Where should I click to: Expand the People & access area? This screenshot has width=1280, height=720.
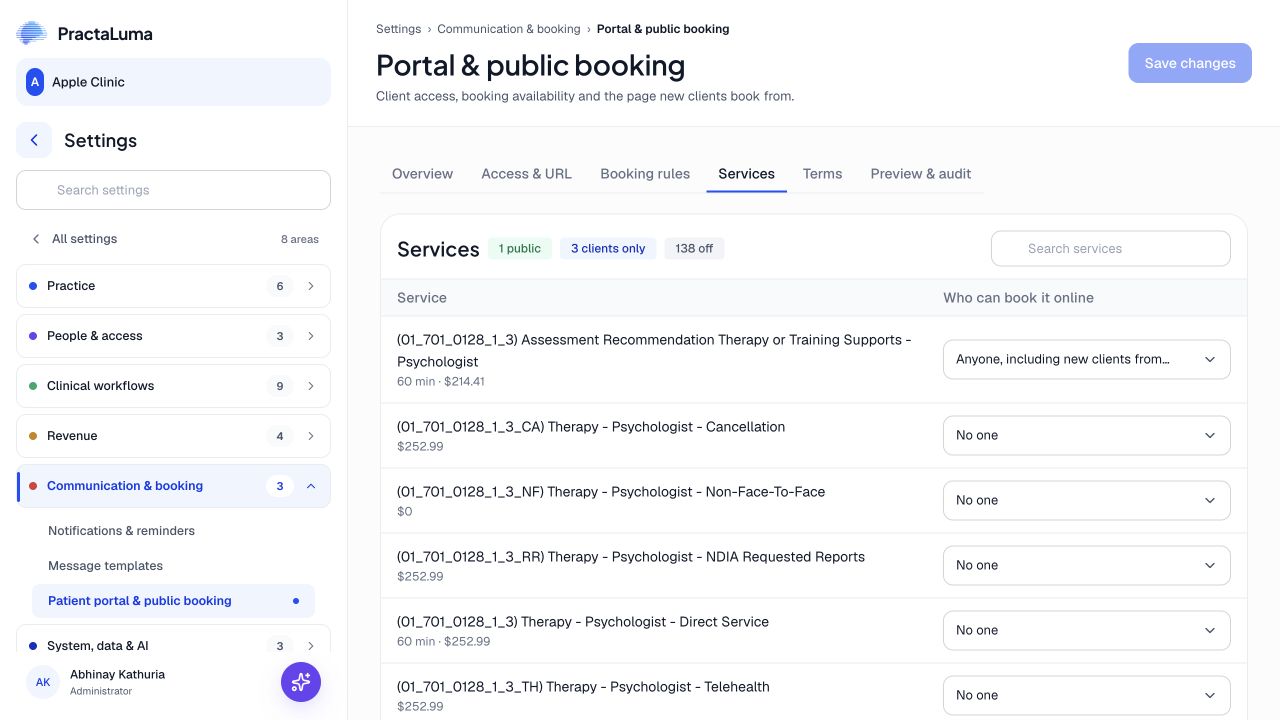click(x=173, y=336)
